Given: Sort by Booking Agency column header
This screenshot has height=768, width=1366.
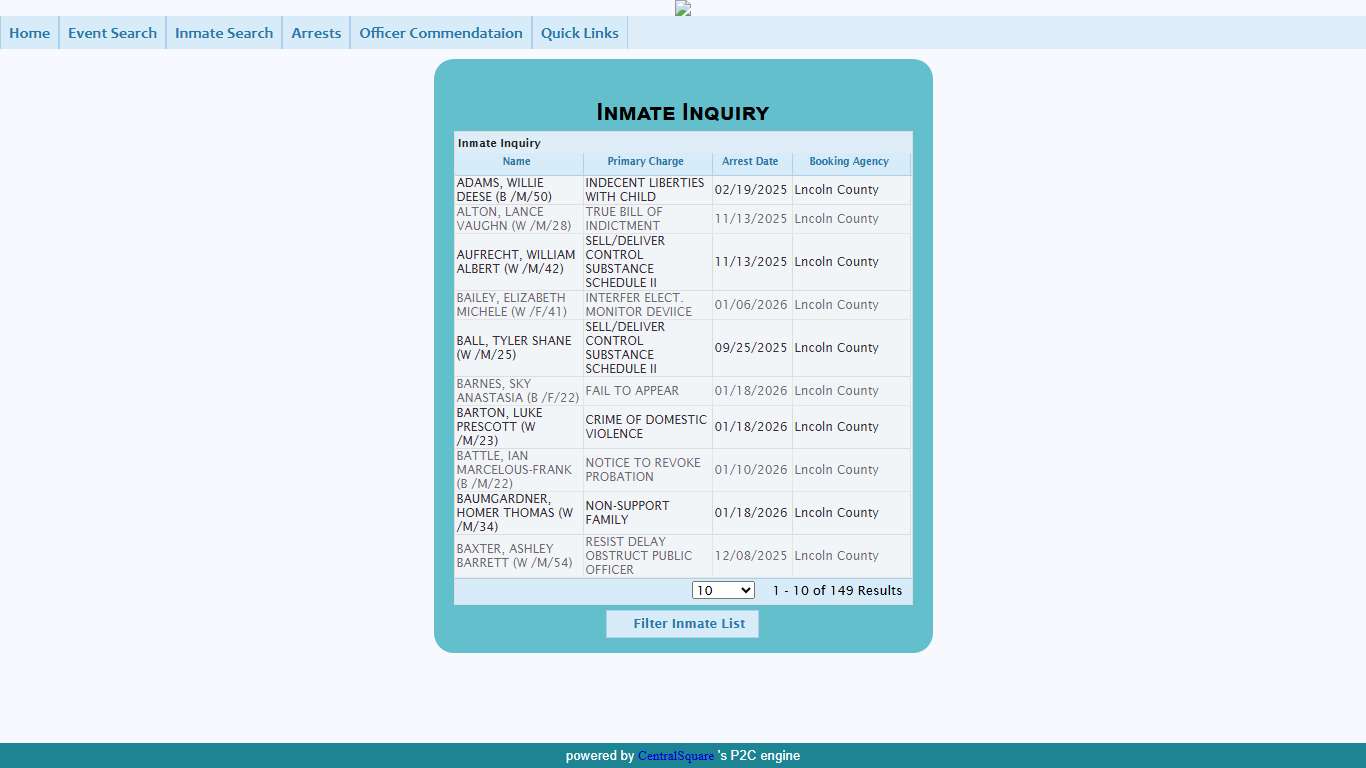Looking at the screenshot, I should (x=849, y=162).
